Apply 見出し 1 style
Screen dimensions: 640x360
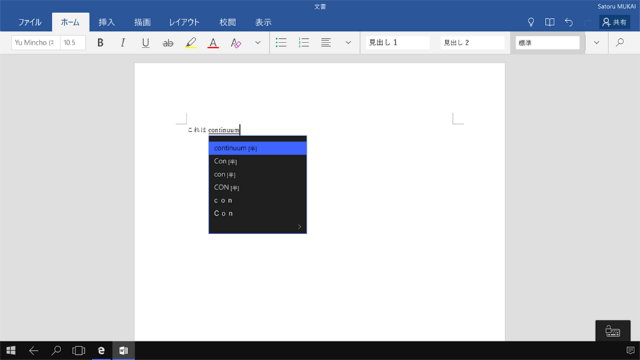pyautogui.click(x=398, y=43)
